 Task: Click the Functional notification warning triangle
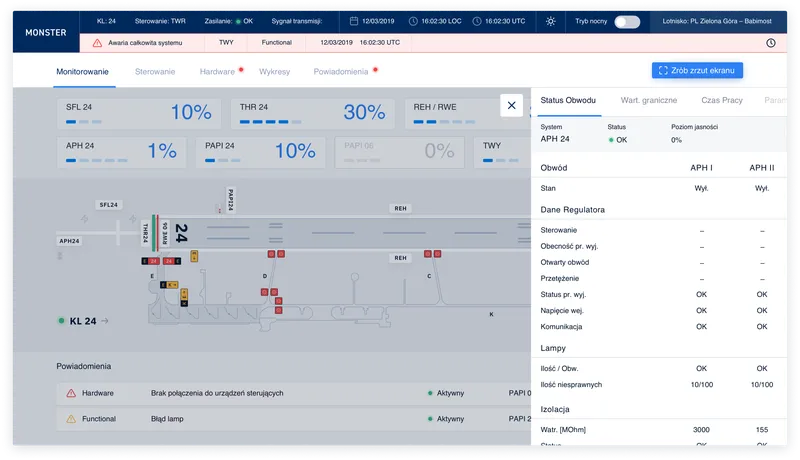(71, 419)
